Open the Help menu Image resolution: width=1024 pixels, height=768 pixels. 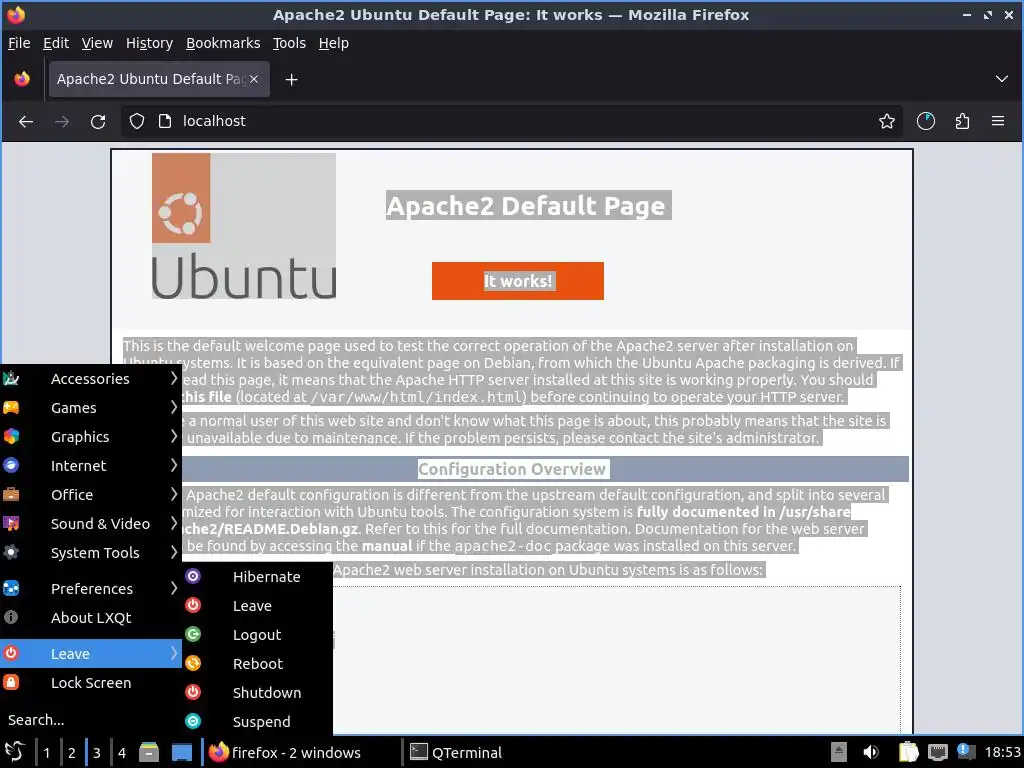coord(334,43)
